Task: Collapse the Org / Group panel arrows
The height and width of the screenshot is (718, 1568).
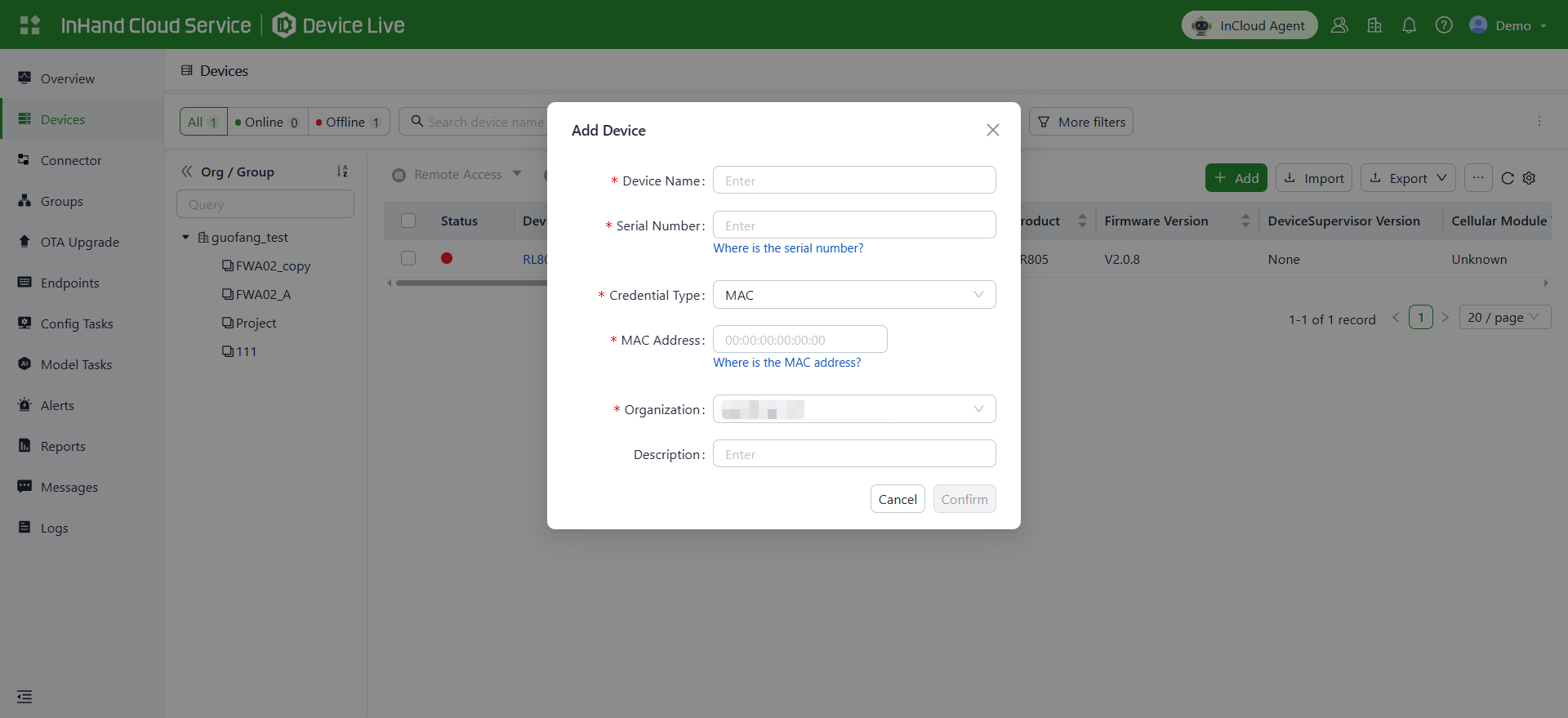Action: point(187,172)
